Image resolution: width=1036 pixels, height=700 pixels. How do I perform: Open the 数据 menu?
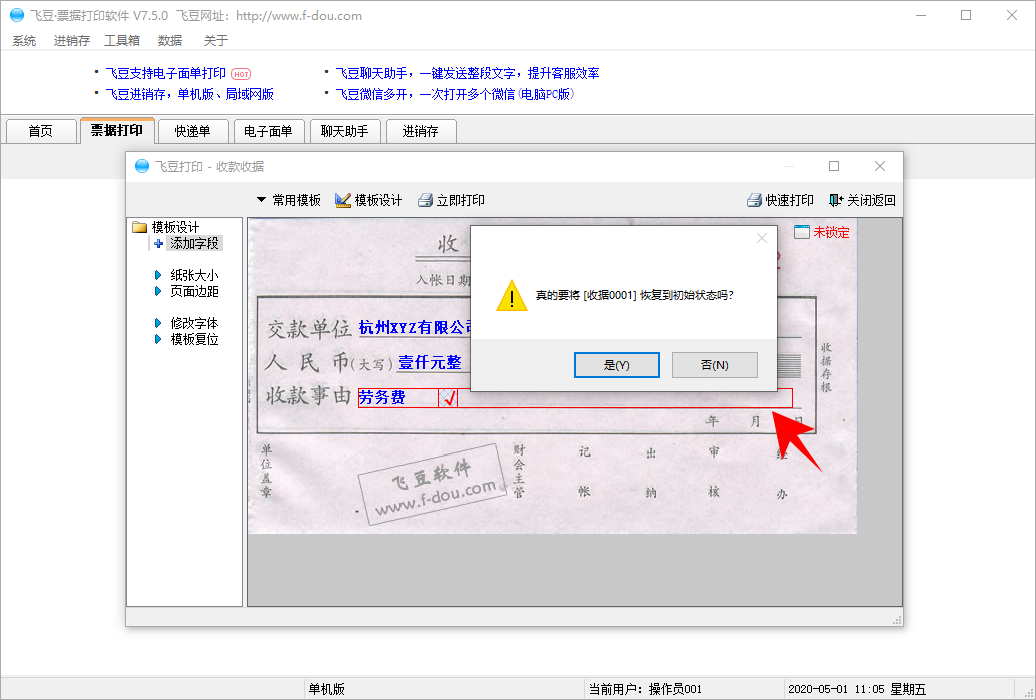170,41
